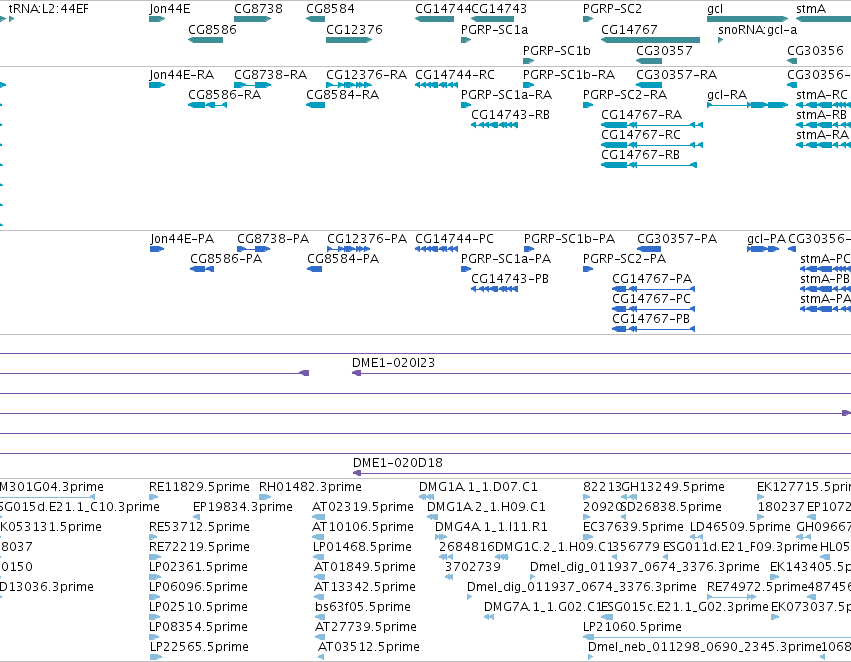Click the PGRP-SC1a gene label
Image resolution: width=851 pixels, height=662 pixels.
pos(494,30)
